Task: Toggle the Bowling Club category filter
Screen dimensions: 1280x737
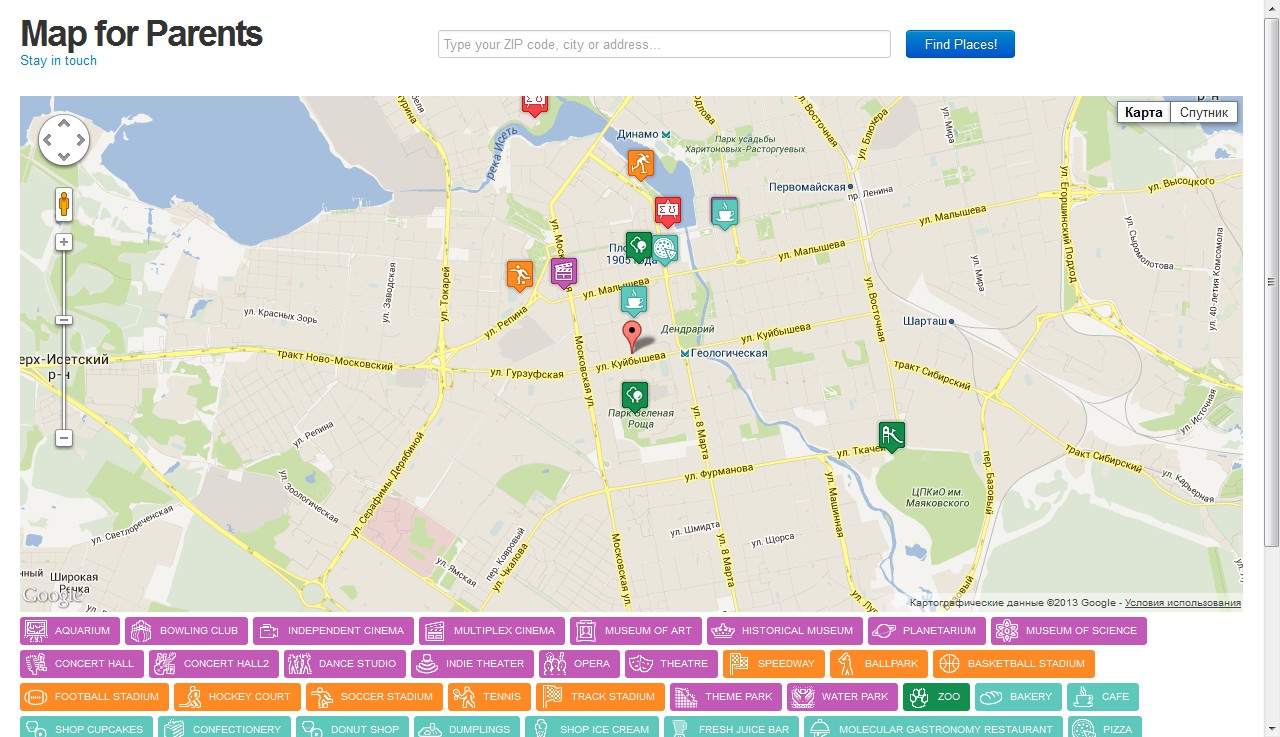Action: coord(186,631)
